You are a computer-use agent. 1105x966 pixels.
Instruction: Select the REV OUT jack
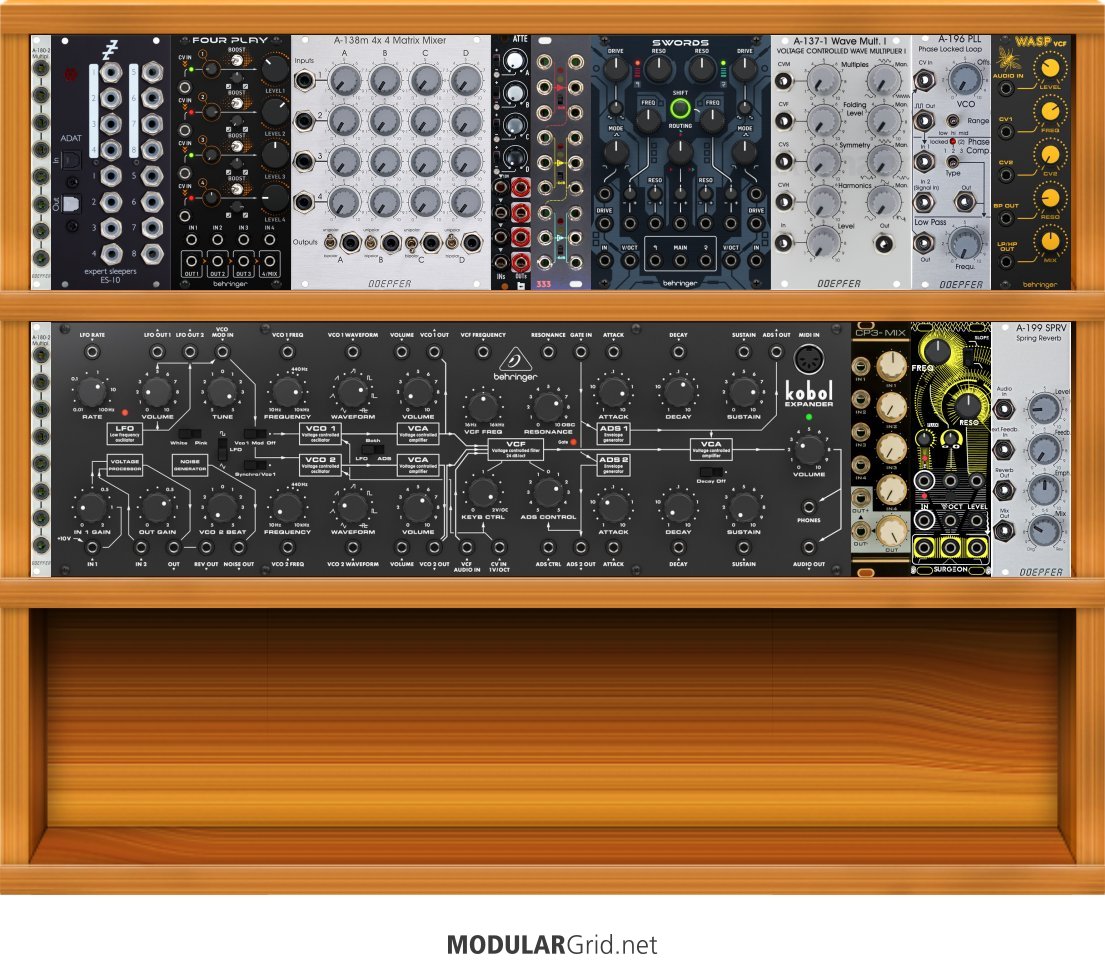pos(206,547)
